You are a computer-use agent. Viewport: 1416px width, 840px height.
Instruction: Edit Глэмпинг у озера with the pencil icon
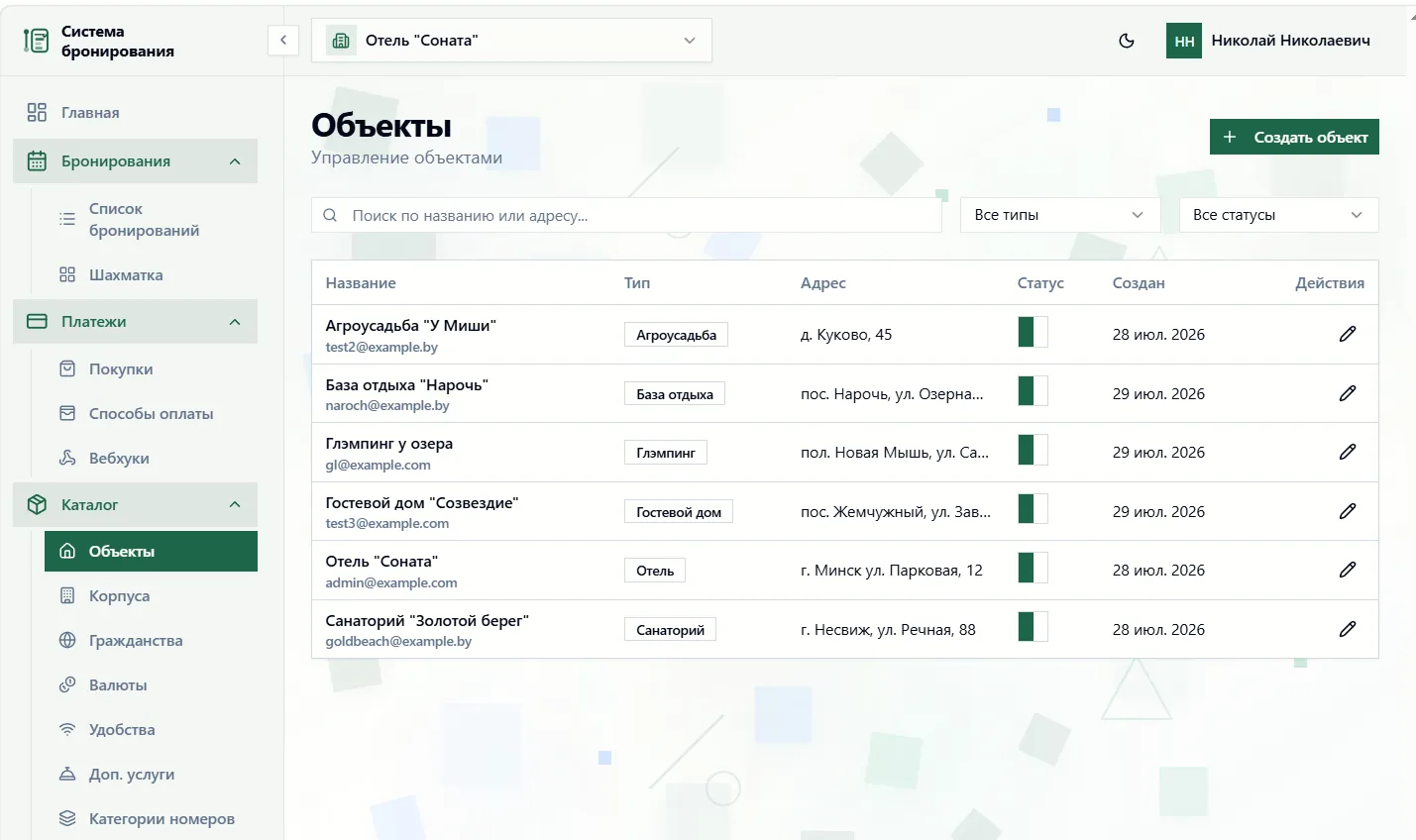coord(1348,452)
